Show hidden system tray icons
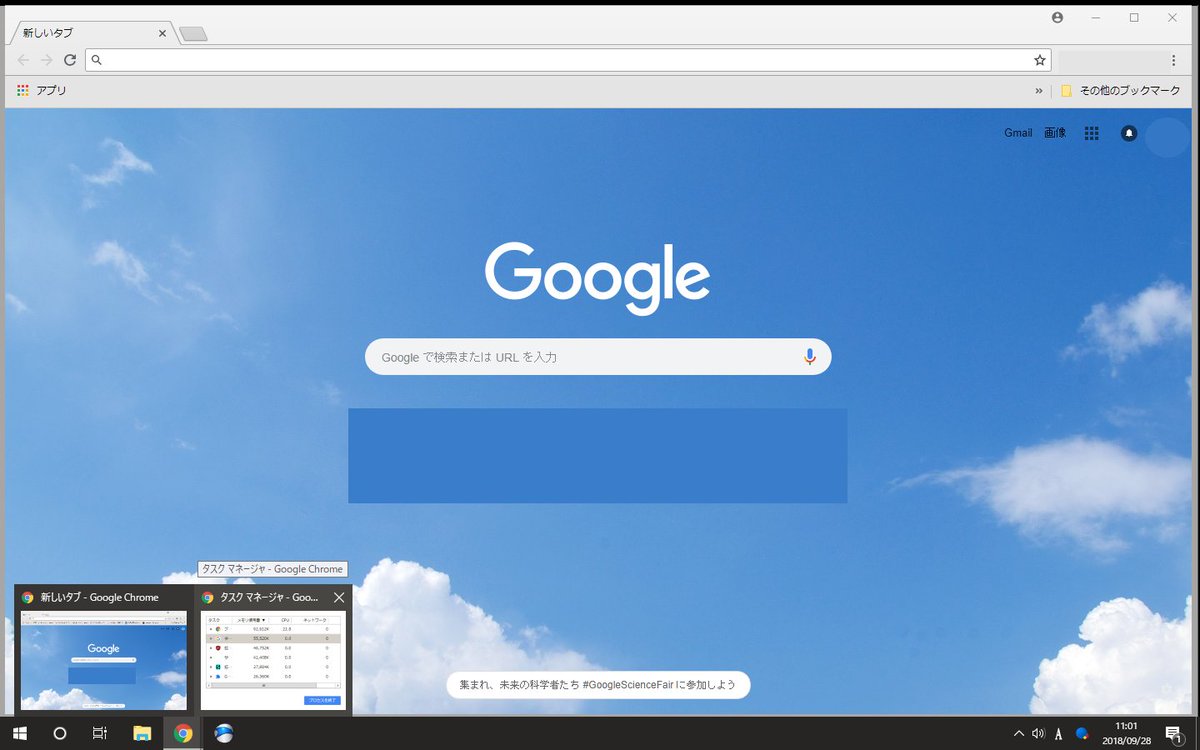The image size is (1200, 750). [1019, 733]
